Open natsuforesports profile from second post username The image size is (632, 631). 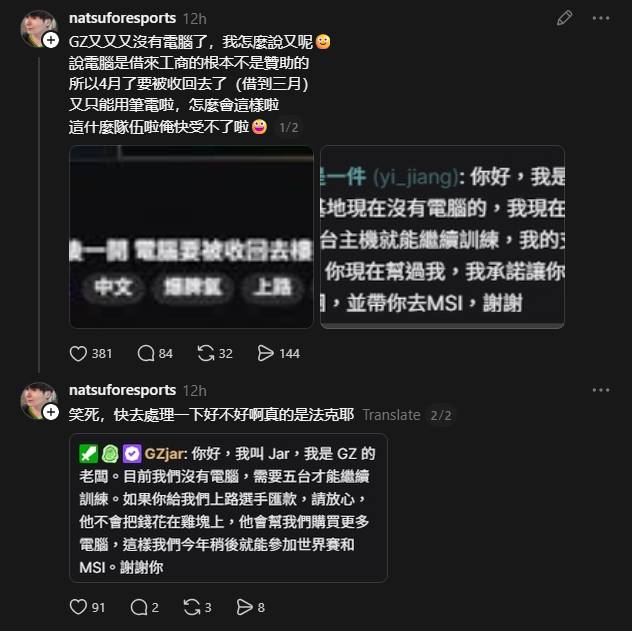pyautogui.click(x=123, y=390)
